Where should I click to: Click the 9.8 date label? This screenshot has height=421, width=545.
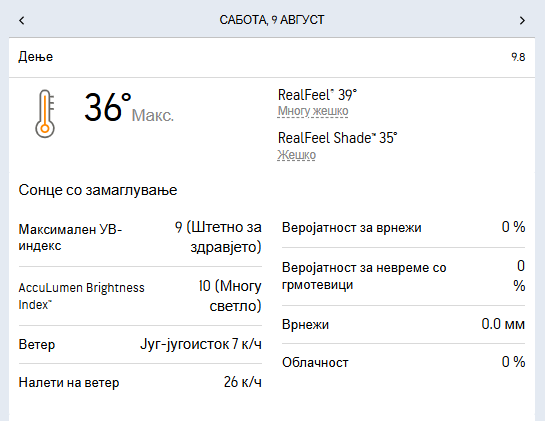(518, 57)
